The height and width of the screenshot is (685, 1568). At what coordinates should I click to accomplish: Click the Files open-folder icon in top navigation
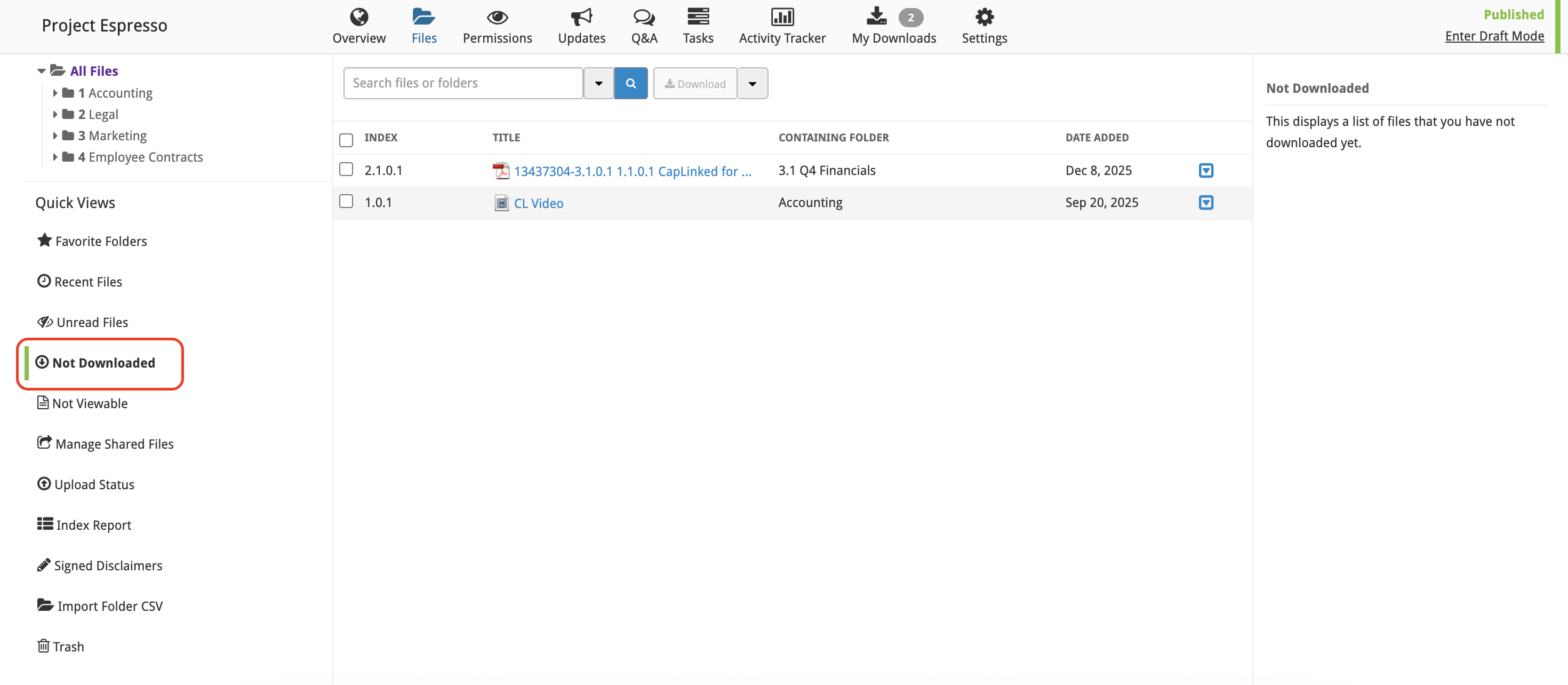pos(423,16)
